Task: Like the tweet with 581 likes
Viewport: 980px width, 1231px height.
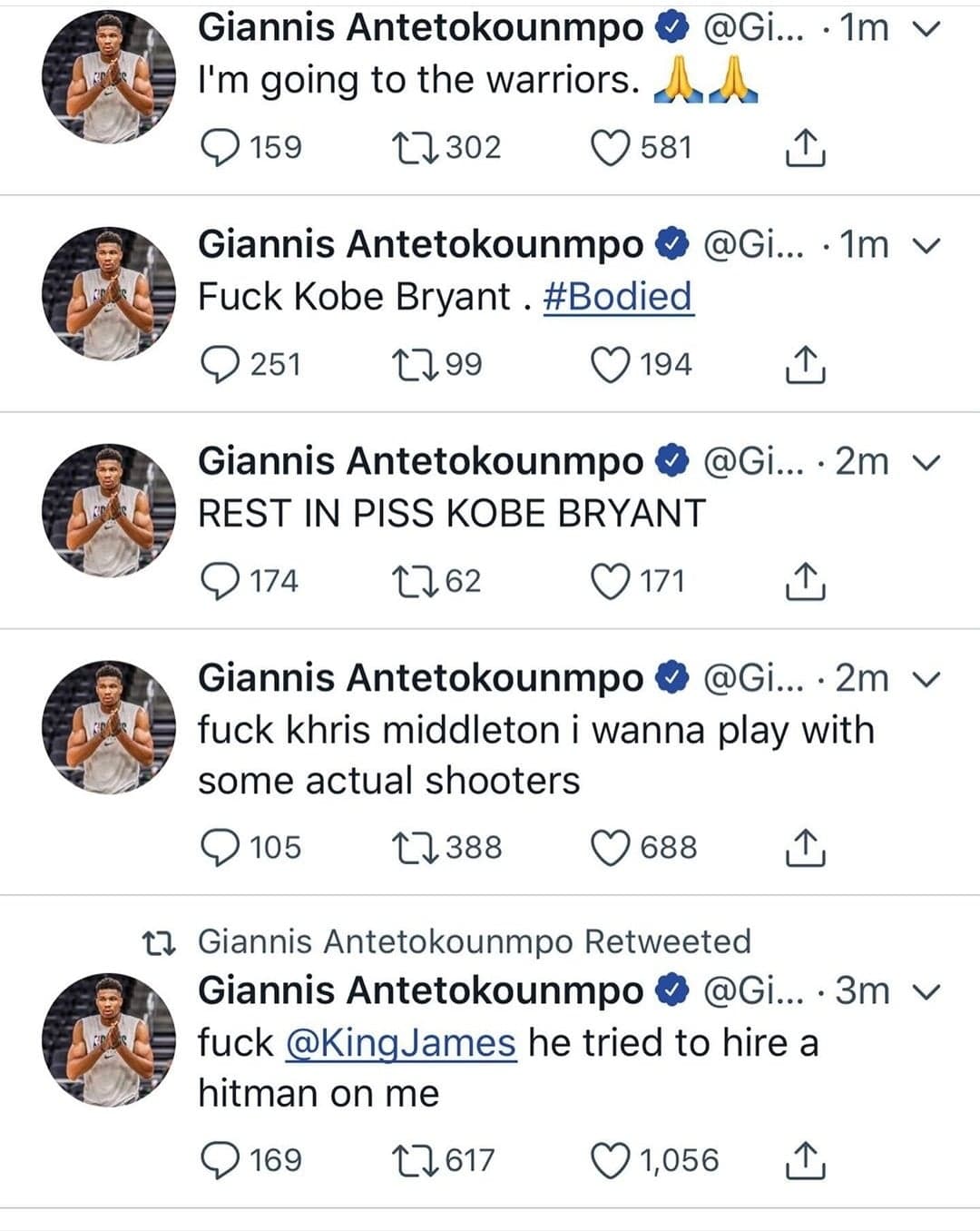Action: (611, 148)
